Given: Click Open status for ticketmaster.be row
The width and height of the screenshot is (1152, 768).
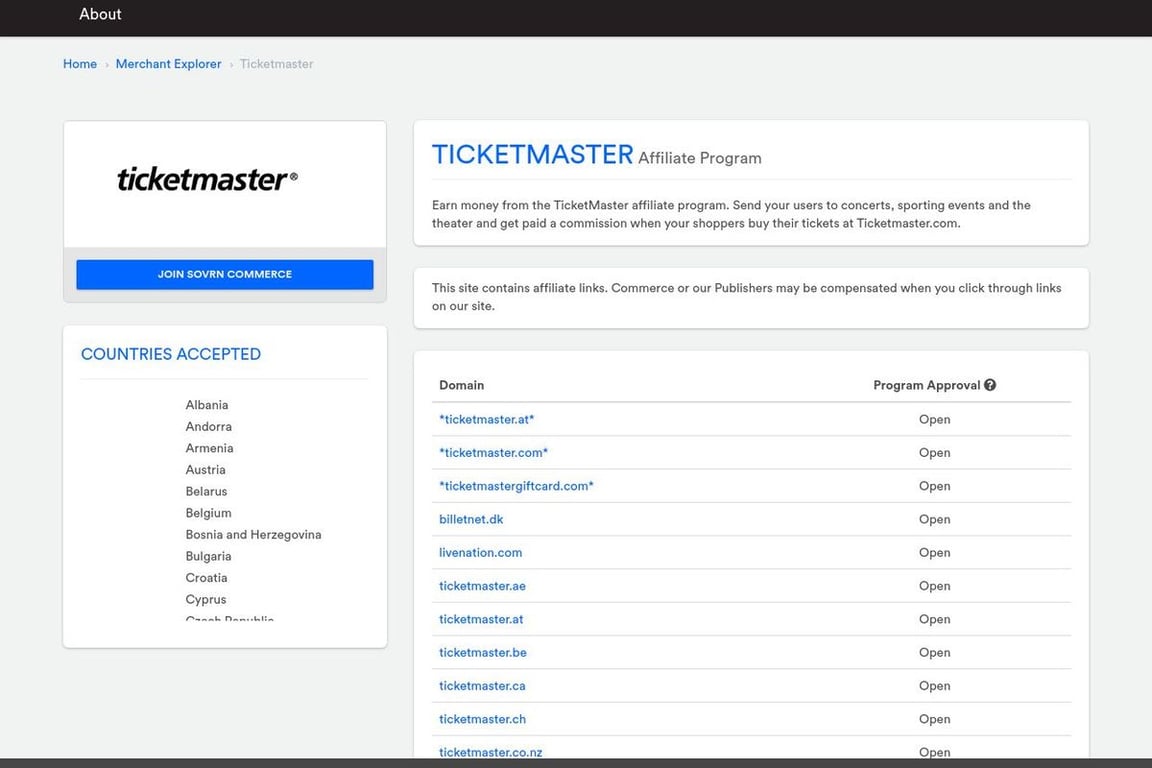Looking at the screenshot, I should click(935, 653).
